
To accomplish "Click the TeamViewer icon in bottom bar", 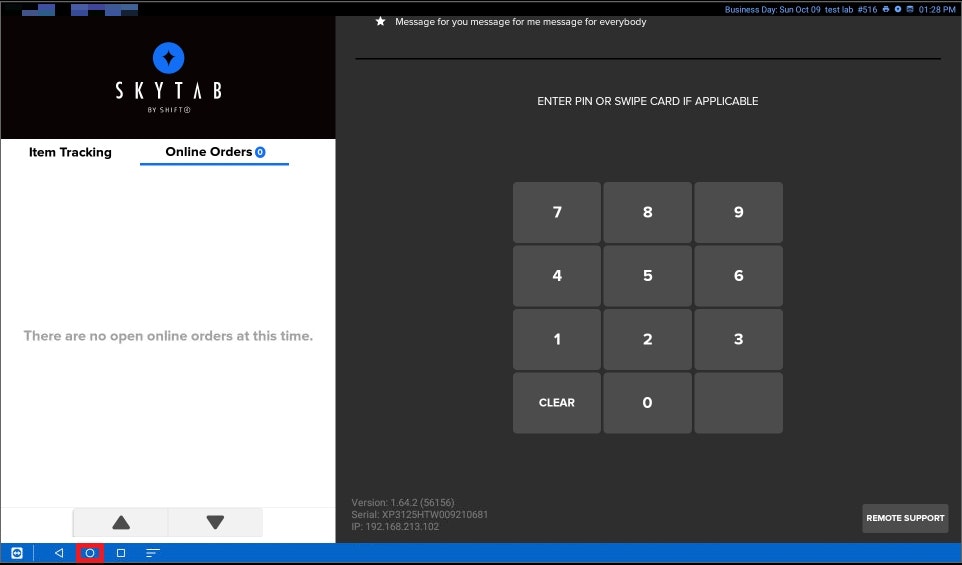I will click(17, 553).
